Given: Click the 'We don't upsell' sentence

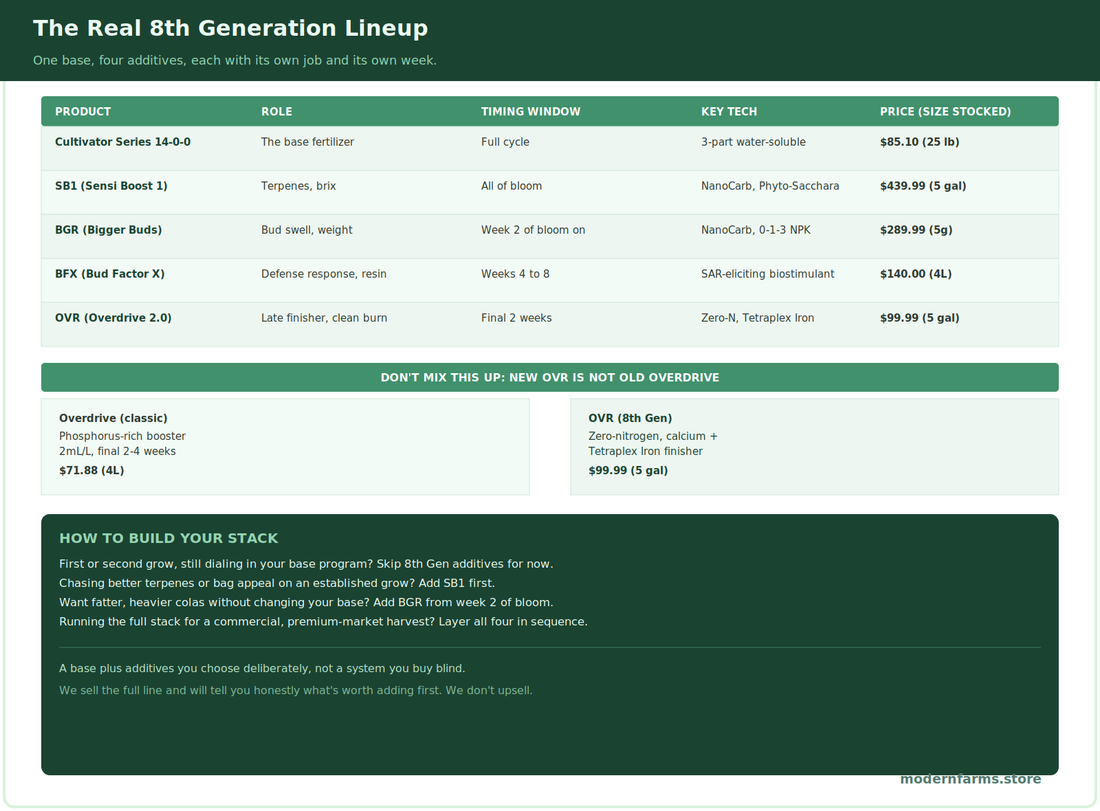Looking at the screenshot, I should coord(488,690).
